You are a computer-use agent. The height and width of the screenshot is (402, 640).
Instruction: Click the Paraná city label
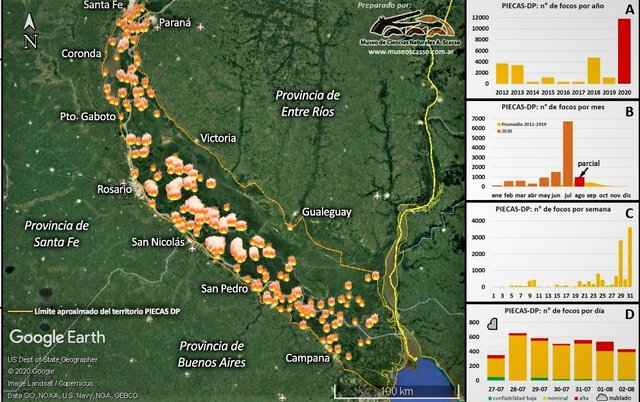coord(175,23)
